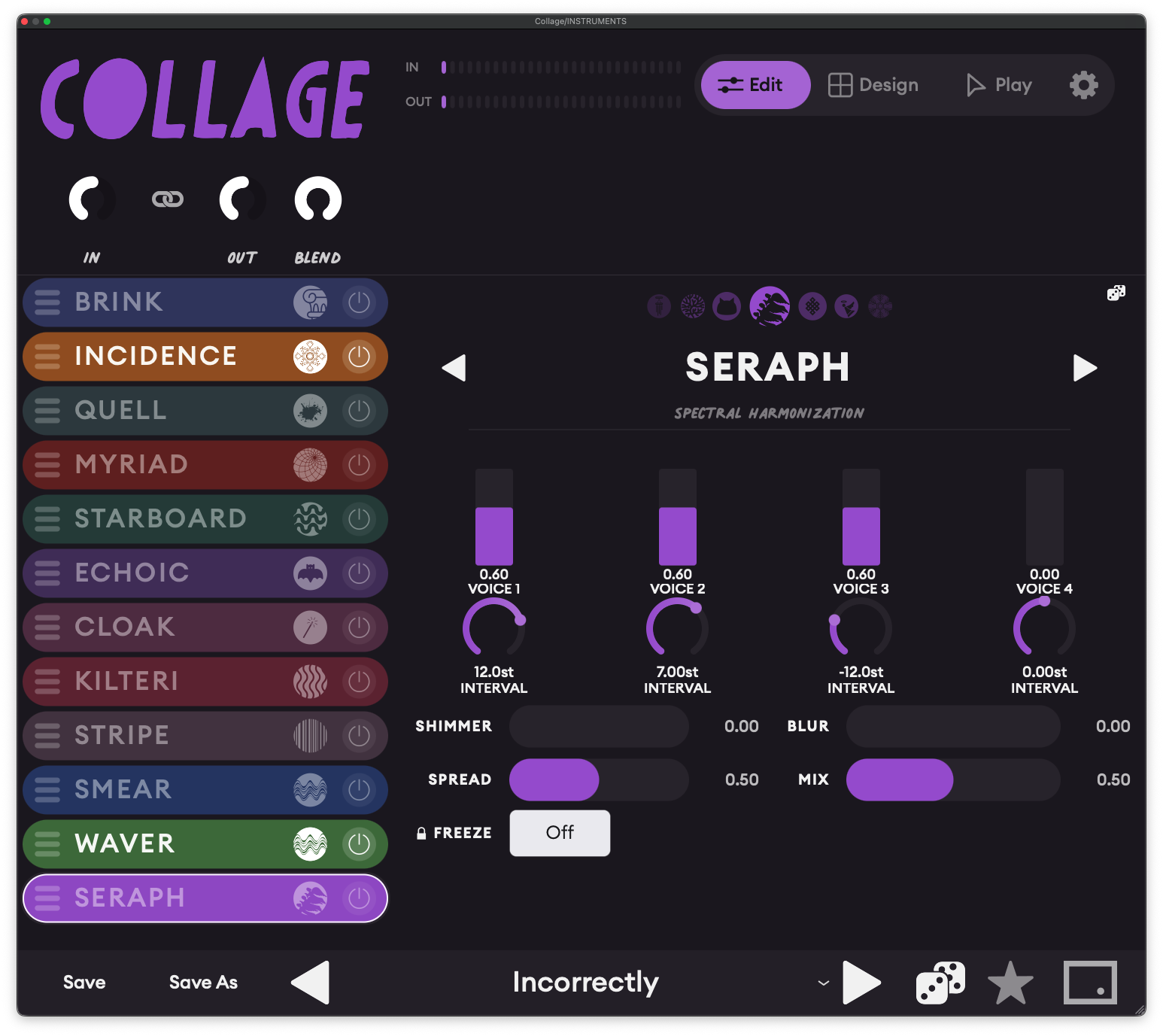The width and height of the screenshot is (1163, 1036).
Task: Click the Incorrectly preset name
Action: [585, 982]
